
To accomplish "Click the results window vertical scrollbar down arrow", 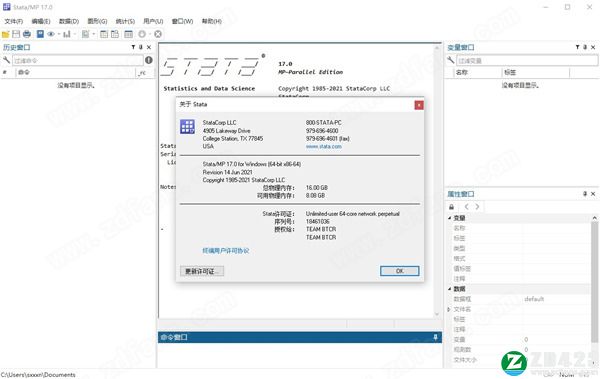I will (x=437, y=314).
